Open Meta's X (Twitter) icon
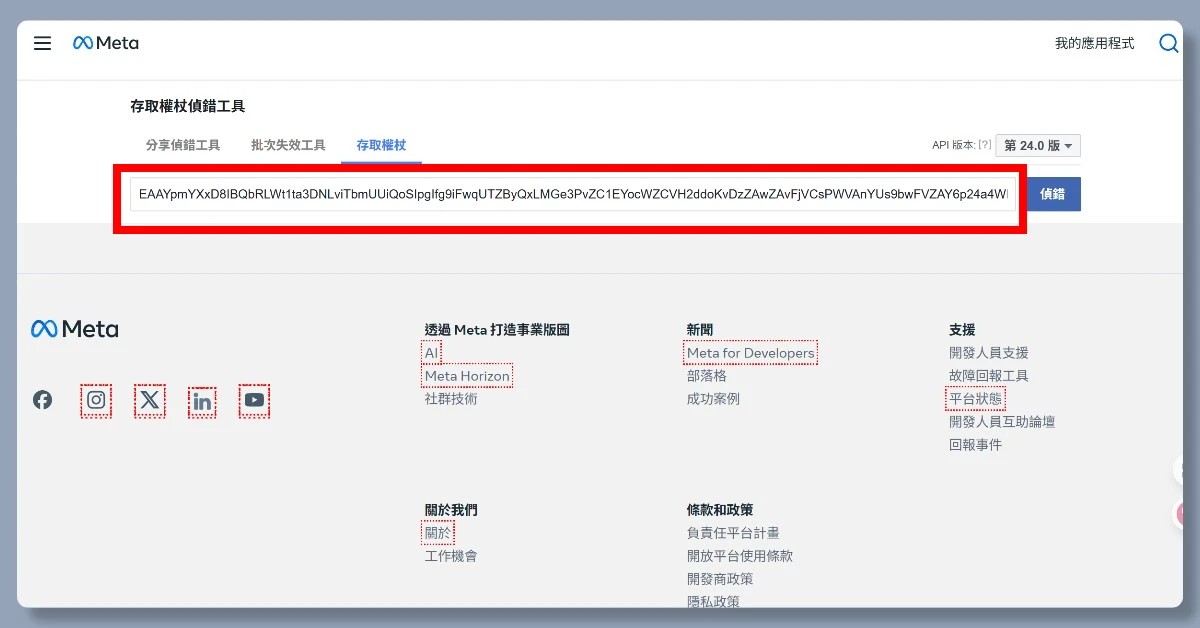Screen dimensions: 1200x628 pyautogui.click(x=150, y=400)
